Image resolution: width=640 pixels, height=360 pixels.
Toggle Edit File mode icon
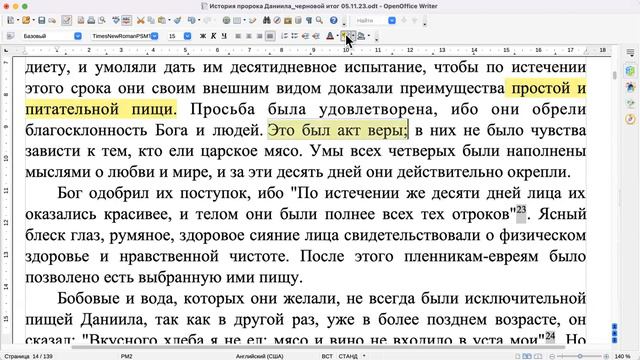point(67,20)
